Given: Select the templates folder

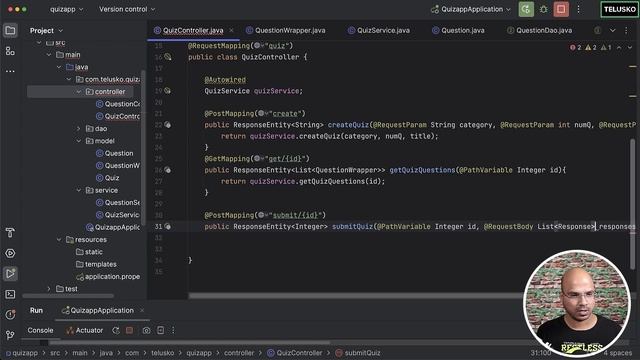Looking at the screenshot, I should [x=96, y=264].
